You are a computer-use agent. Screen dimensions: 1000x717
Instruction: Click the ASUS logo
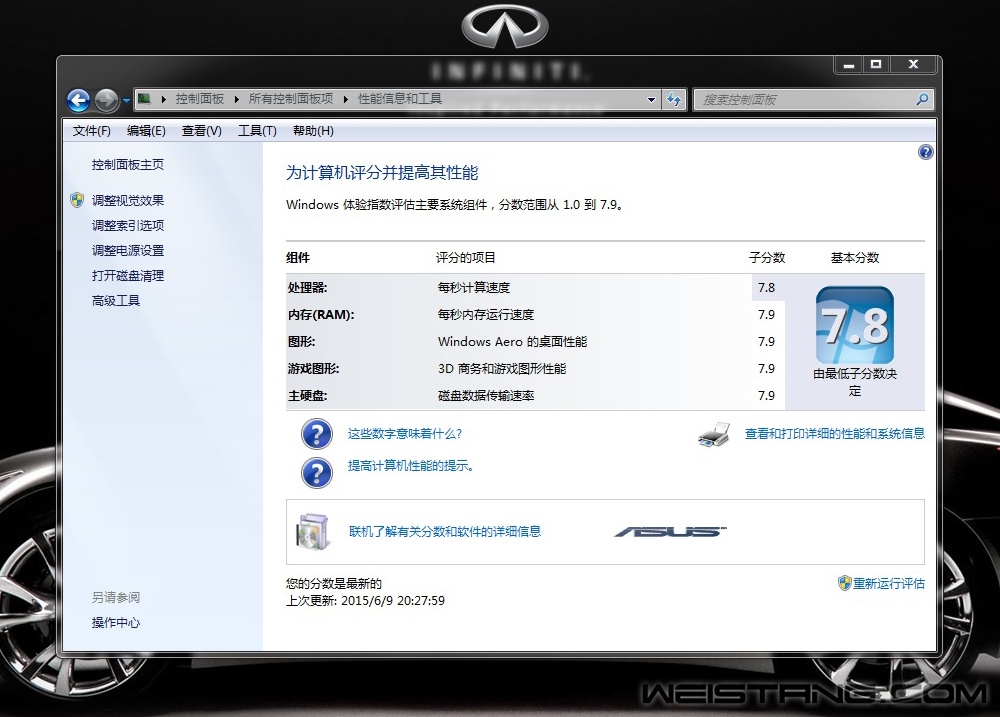[670, 531]
